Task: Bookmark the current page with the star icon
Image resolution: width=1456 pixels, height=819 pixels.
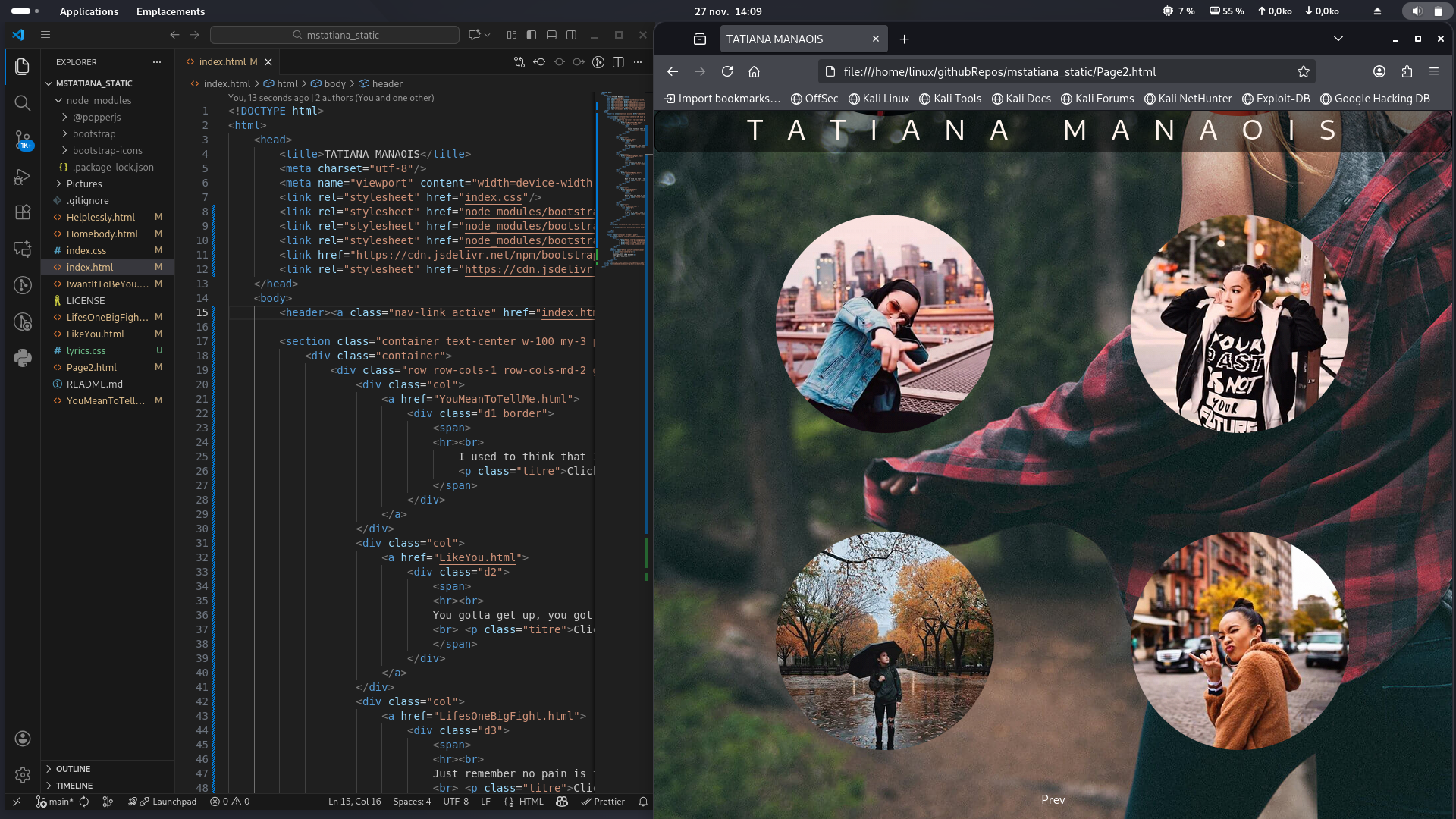Action: pyautogui.click(x=1304, y=71)
